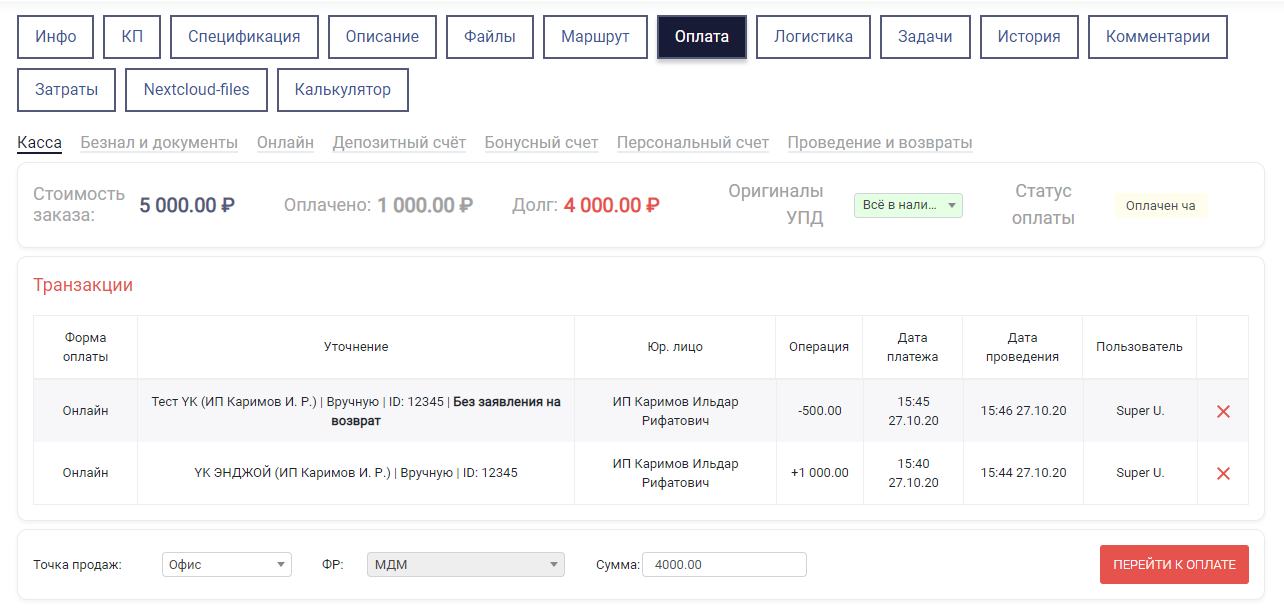1284x616 pixels.
Task: Click Super U. in the -500.00 row
Action: [1139, 411]
